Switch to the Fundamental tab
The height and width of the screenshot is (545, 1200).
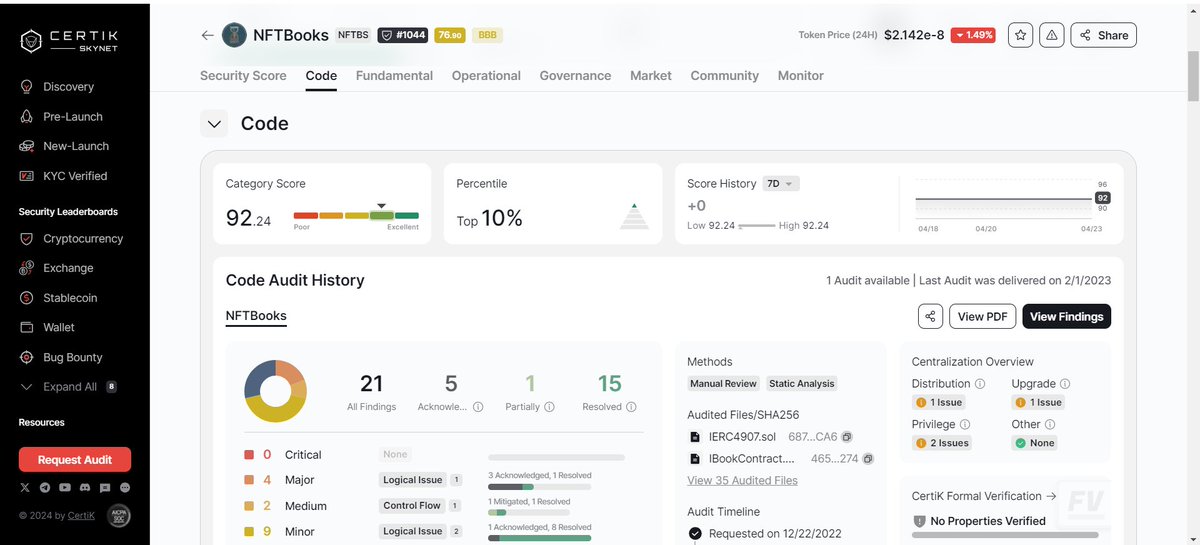pos(394,76)
